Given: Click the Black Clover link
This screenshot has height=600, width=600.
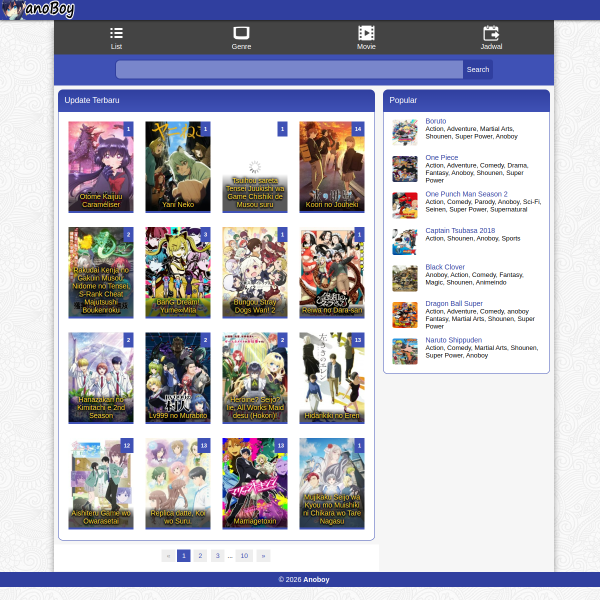Looking at the screenshot, I should [445, 267].
